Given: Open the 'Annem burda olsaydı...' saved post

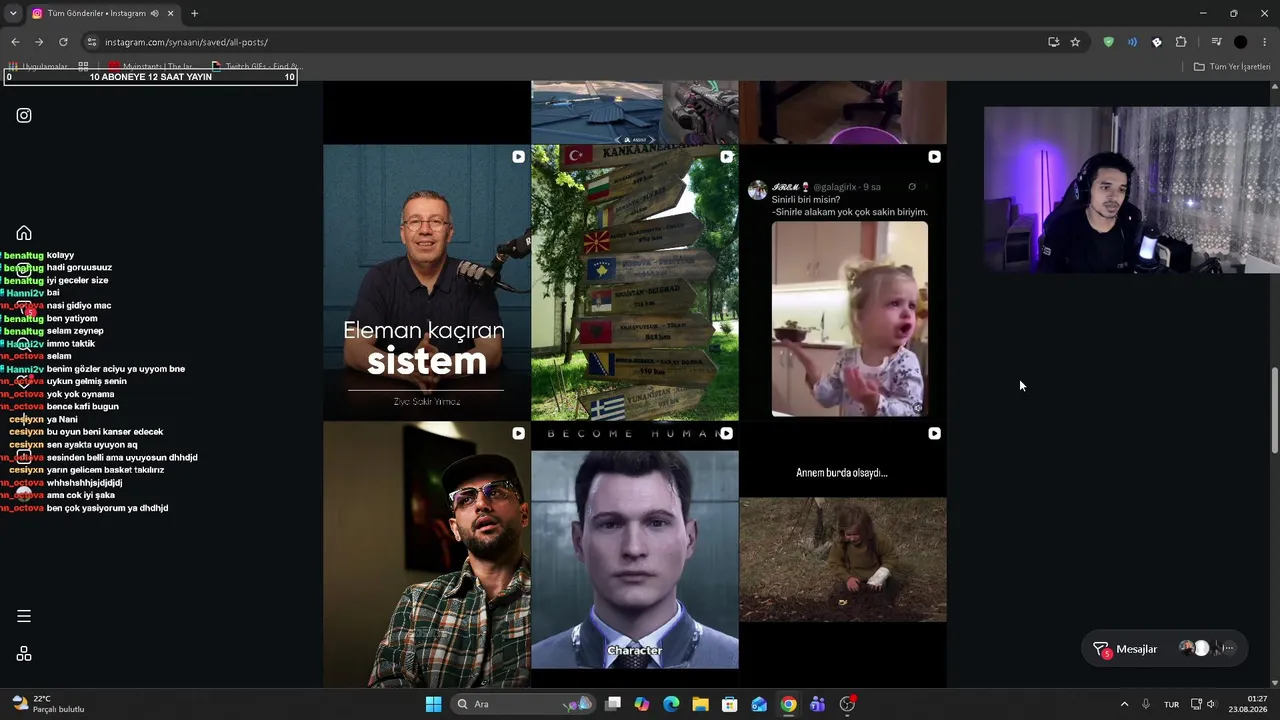Looking at the screenshot, I should 843,555.
